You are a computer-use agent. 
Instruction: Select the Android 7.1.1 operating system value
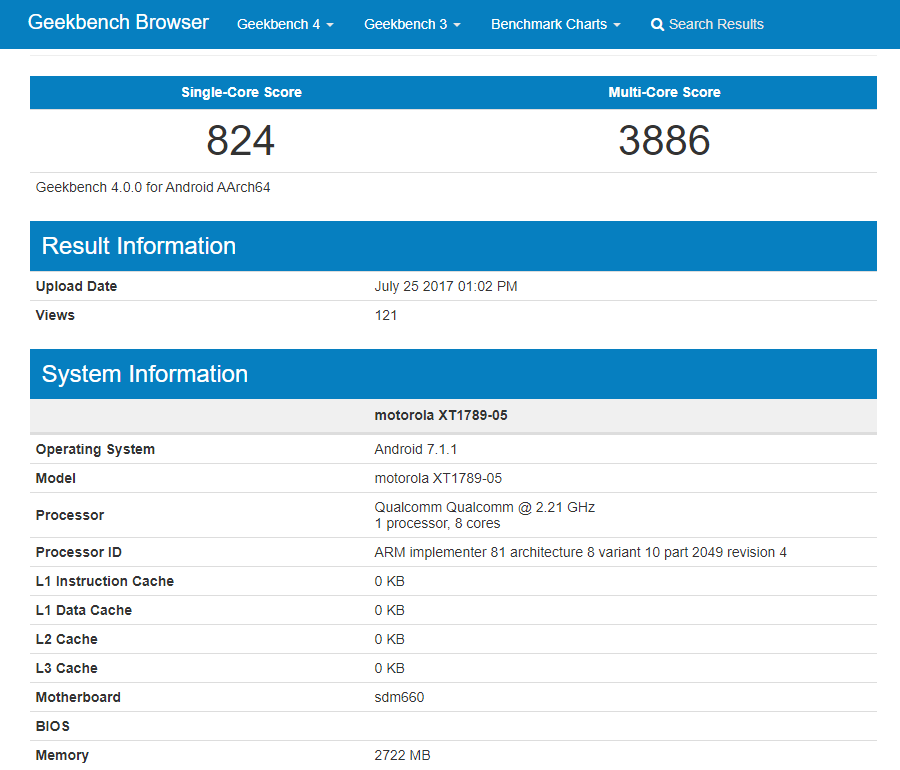click(x=416, y=449)
